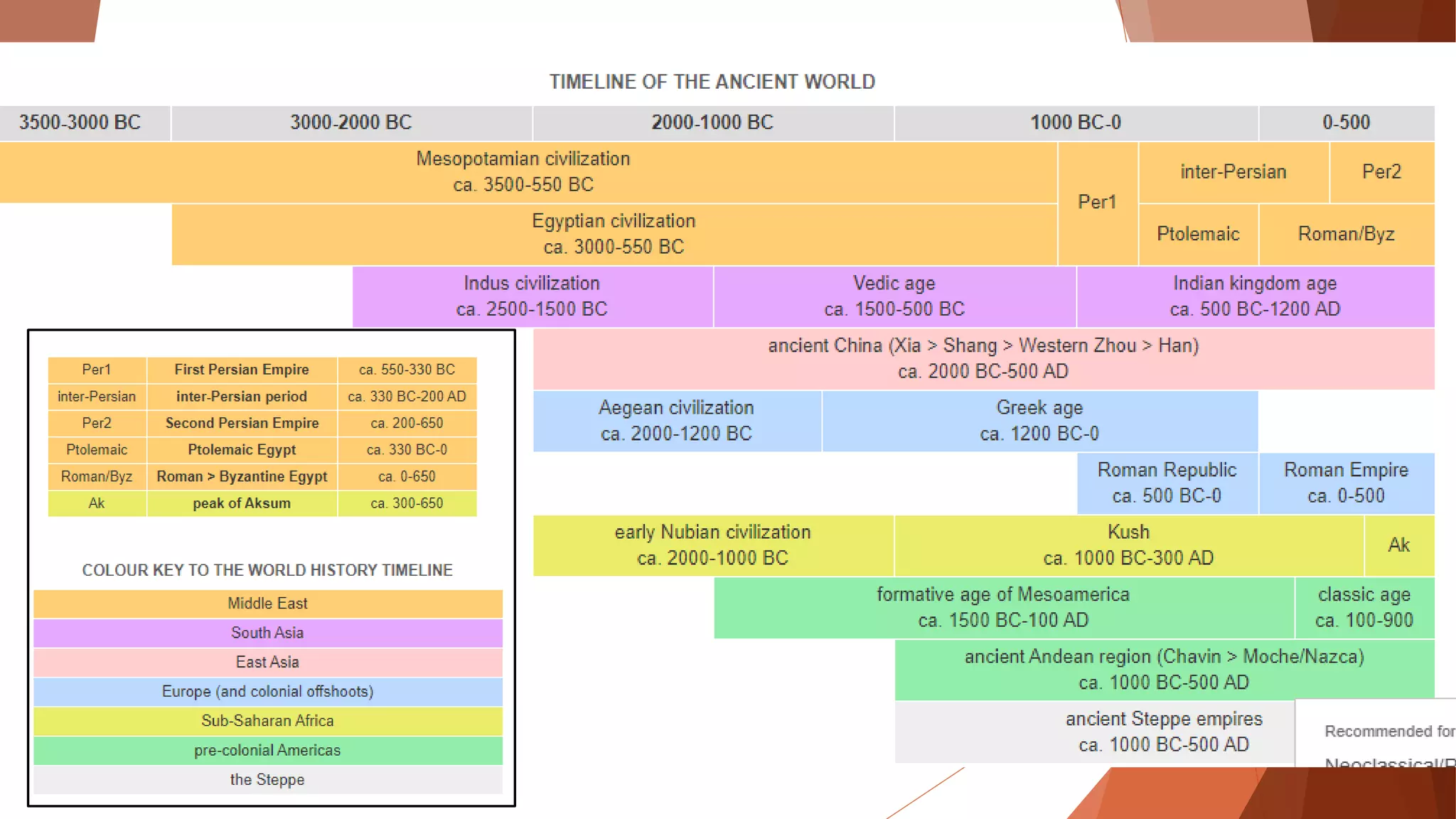Click the Middle East colour key swatch
The width and height of the screenshot is (1456, 819).
[x=267, y=604]
